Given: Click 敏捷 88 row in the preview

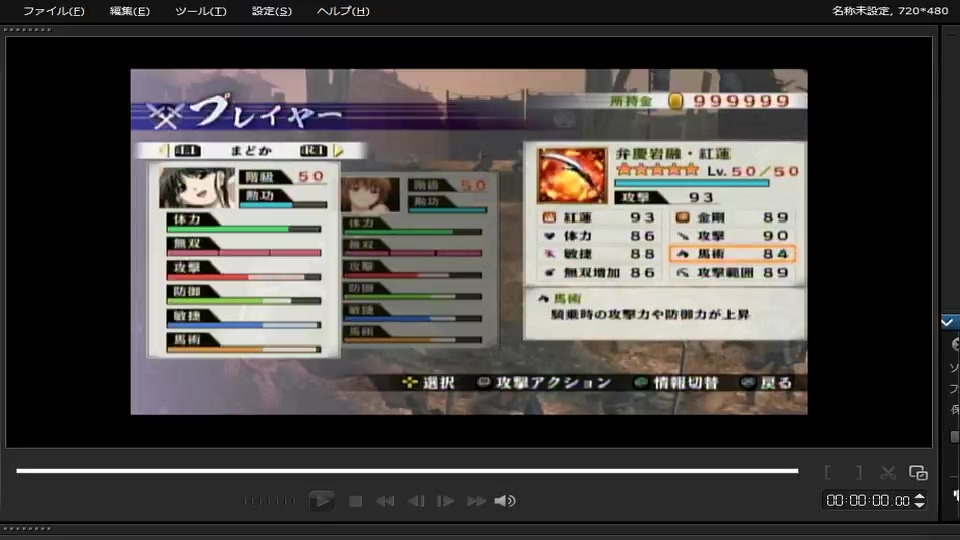Looking at the screenshot, I should [599, 253].
